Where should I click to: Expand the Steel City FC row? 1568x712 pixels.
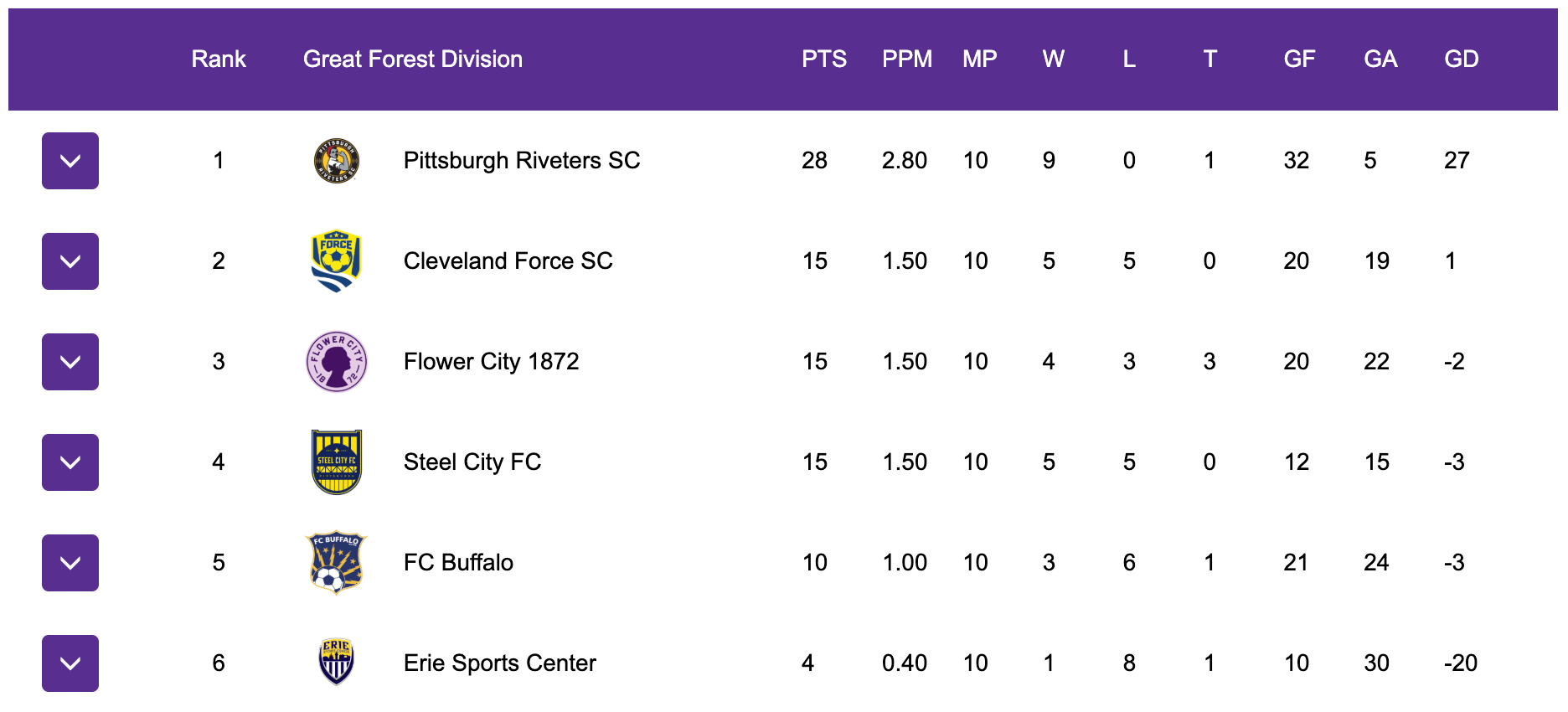coord(70,462)
